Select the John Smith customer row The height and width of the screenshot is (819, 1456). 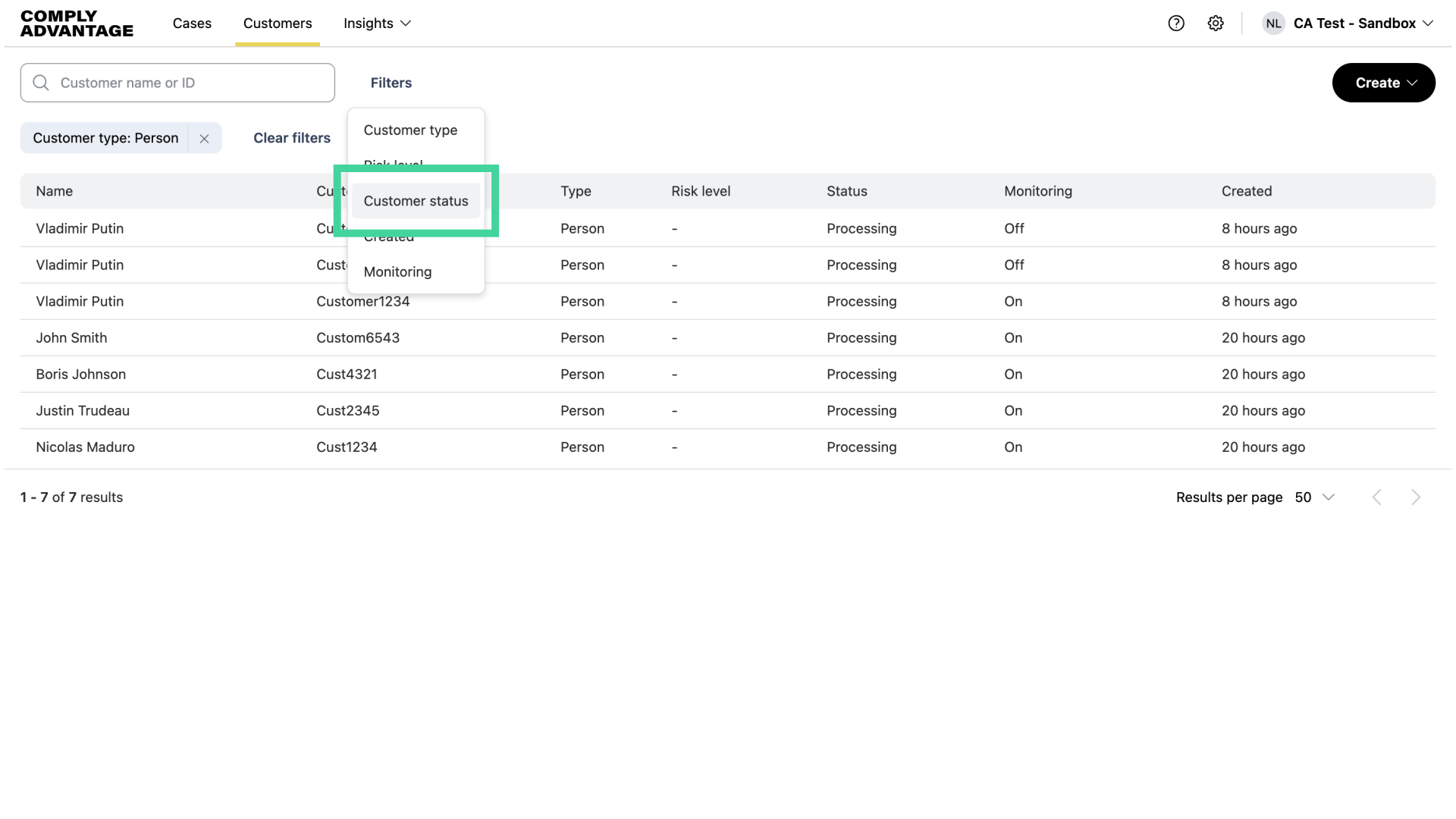pyautogui.click(x=71, y=337)
